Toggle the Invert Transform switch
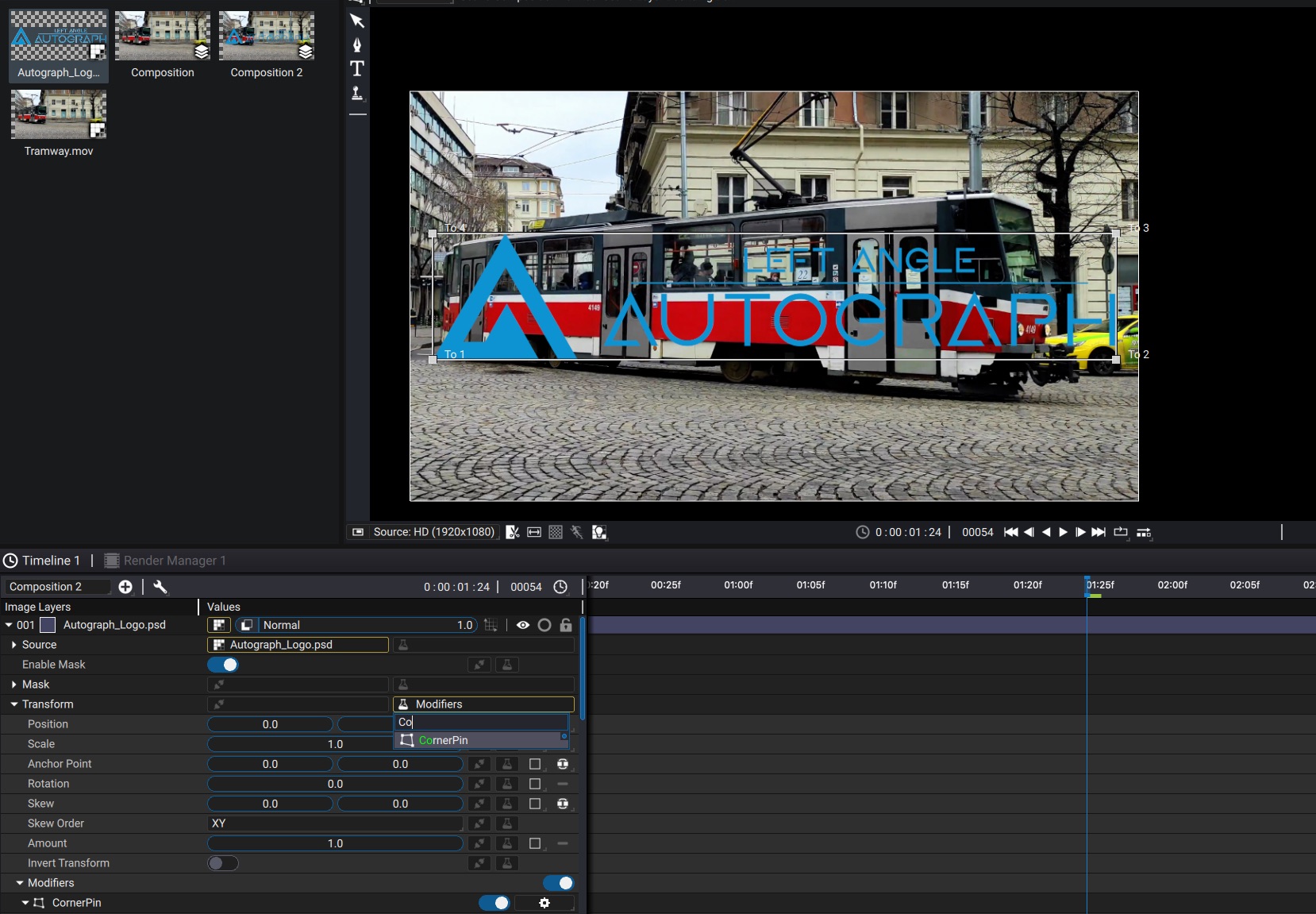The image size is (1316, 914). coord(223,863)
